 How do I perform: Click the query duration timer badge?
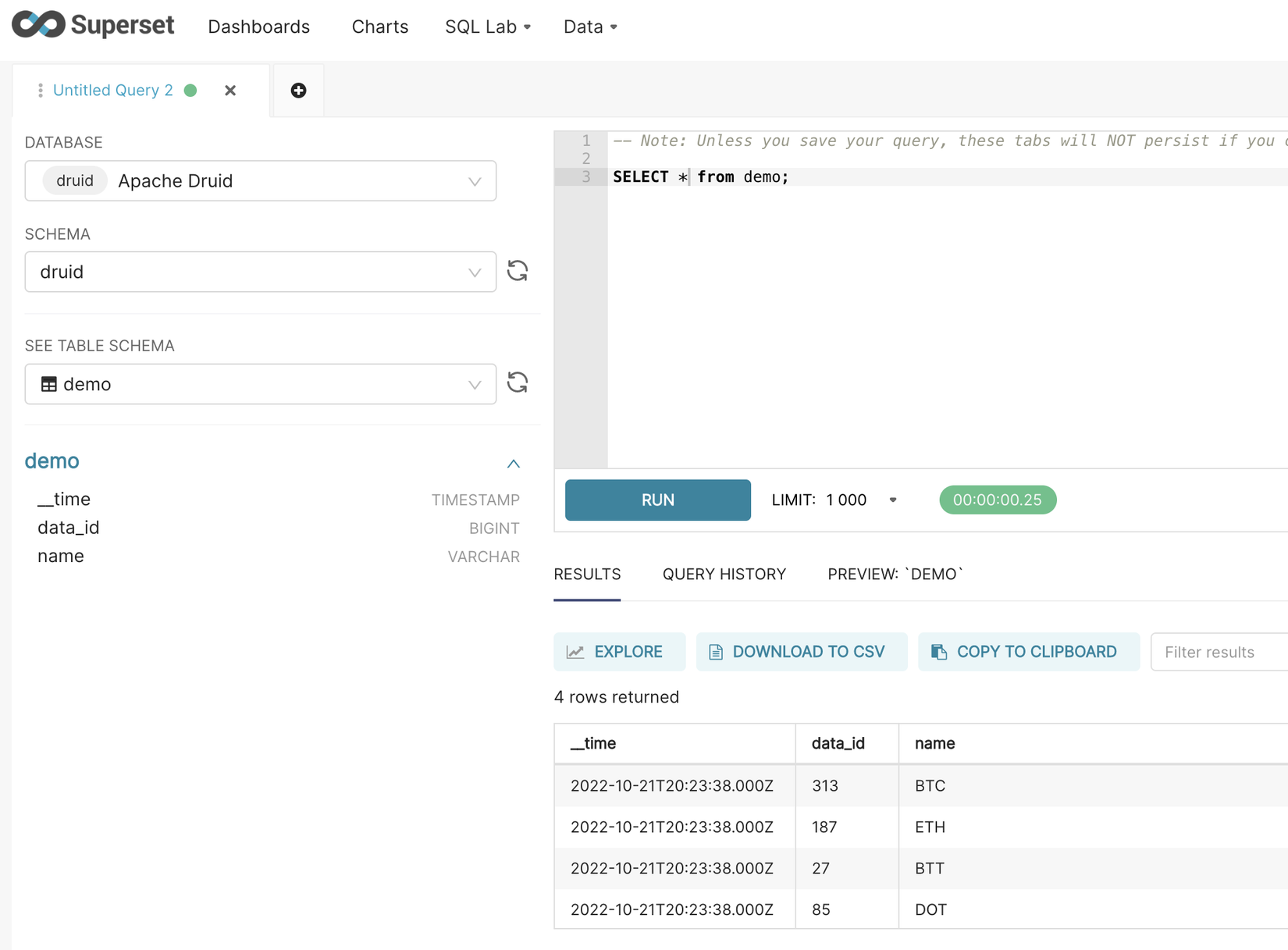(998, 500)
